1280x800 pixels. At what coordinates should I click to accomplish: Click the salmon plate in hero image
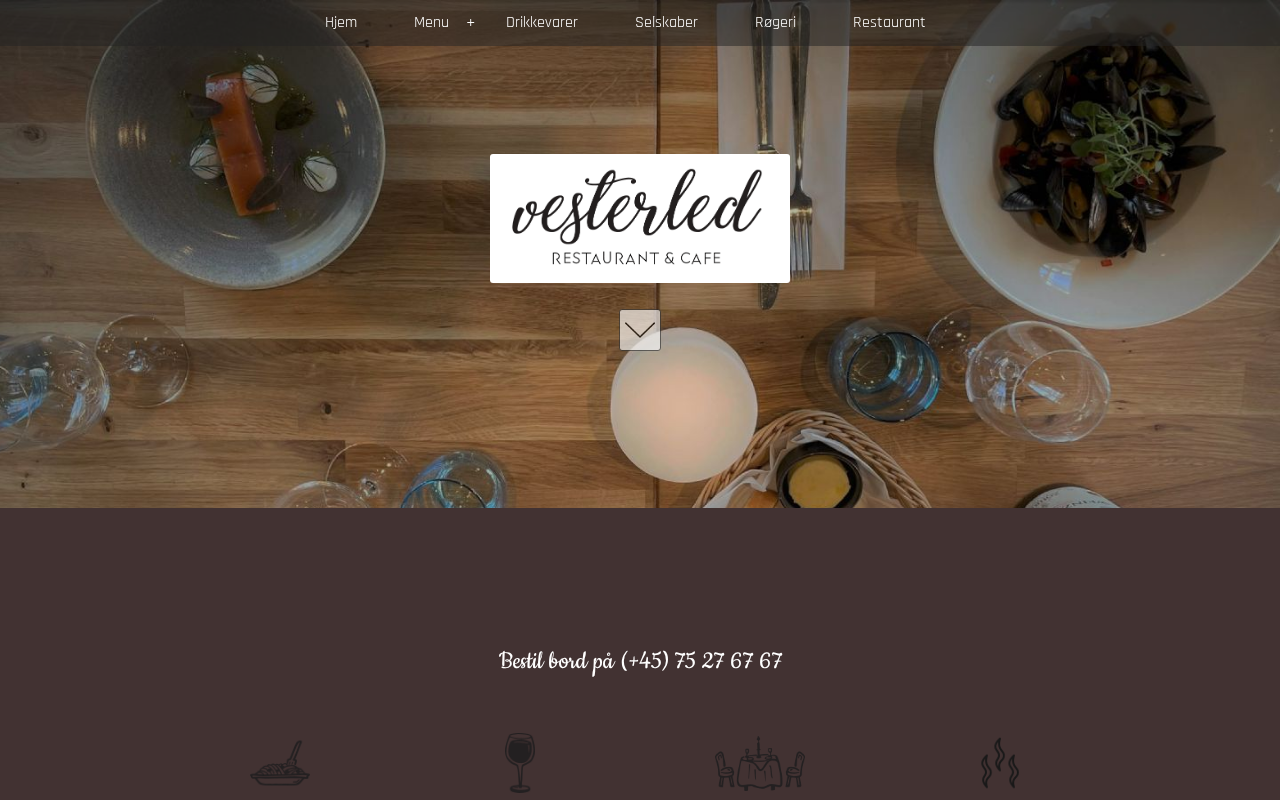236,140
